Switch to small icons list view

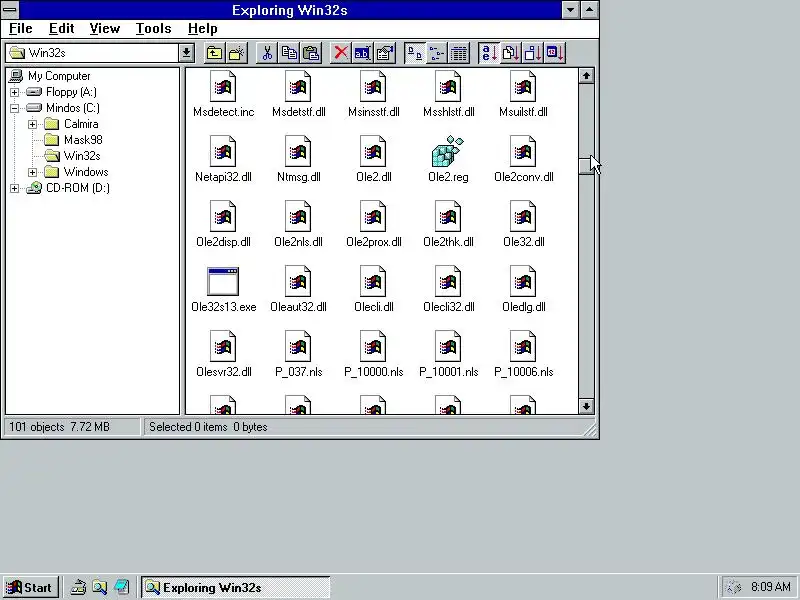click(437, 53)
